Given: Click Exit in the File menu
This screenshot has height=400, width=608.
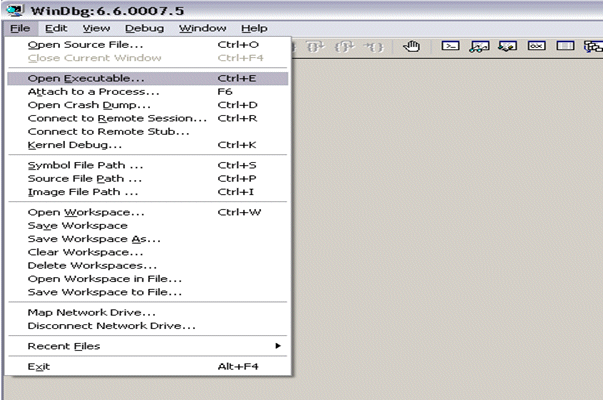Looking at the screenshot, I should tap(39, 367).
